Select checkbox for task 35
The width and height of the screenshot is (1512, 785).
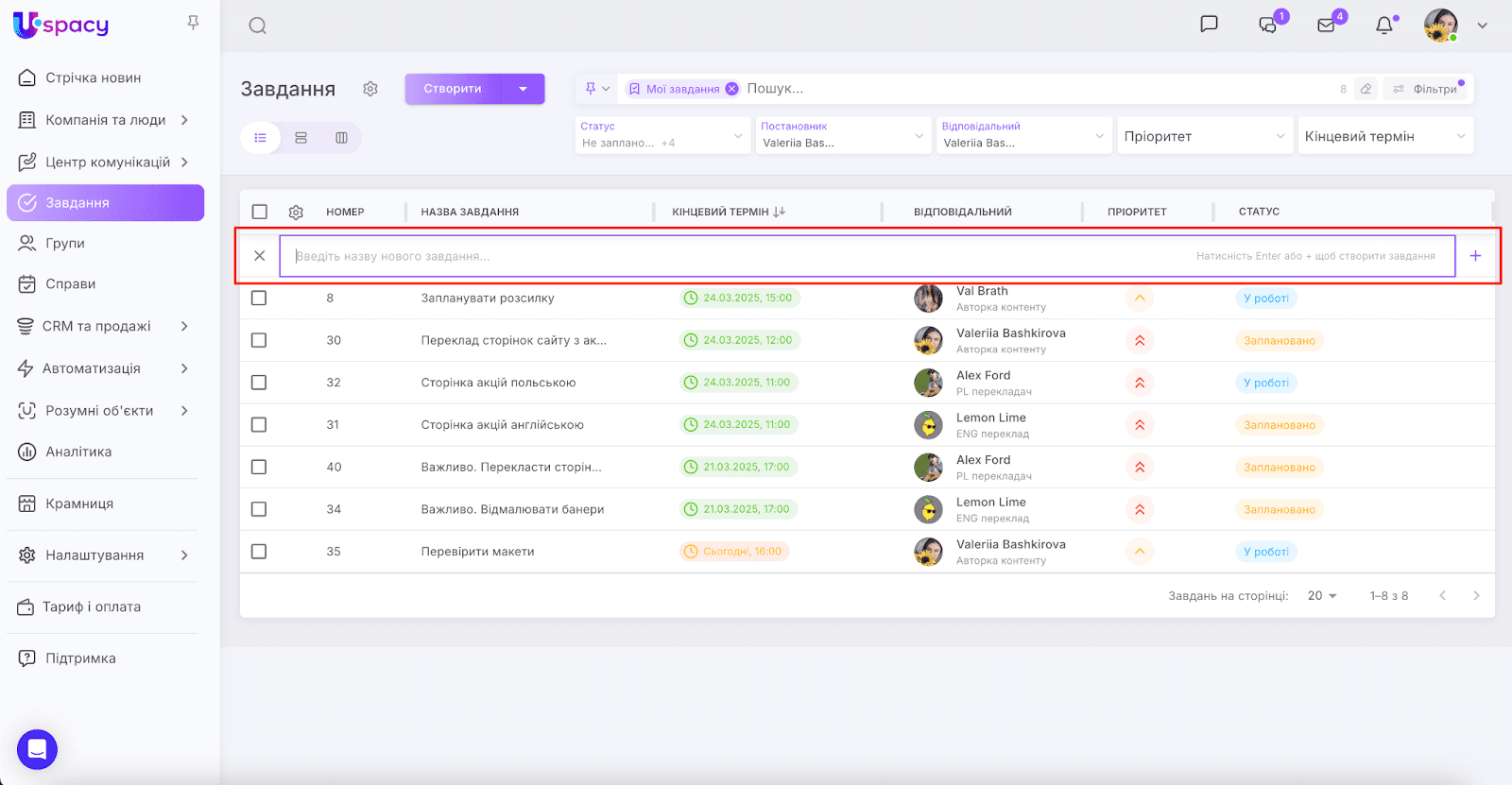(259, 552)
